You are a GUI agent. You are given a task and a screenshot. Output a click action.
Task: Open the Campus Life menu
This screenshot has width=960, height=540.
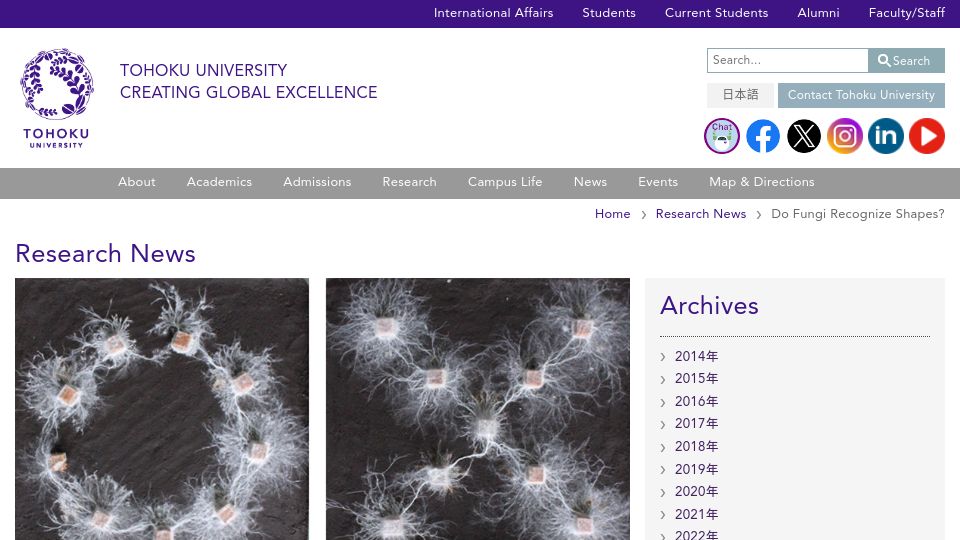point(505,182)
